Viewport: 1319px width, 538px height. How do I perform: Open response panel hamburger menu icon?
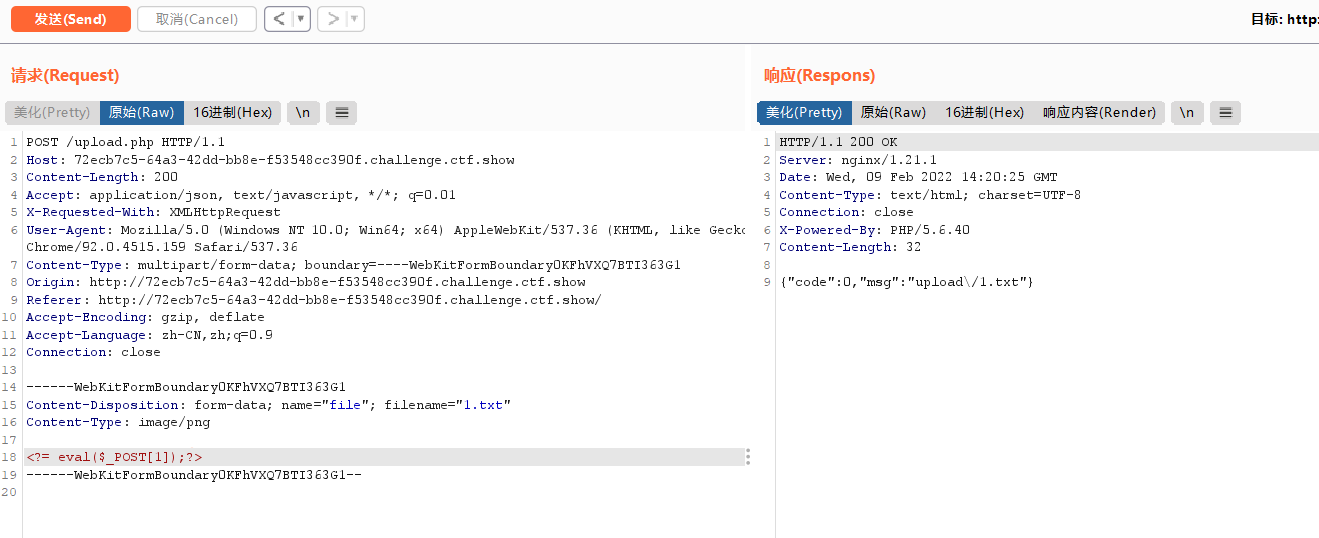tap(1225, 112)
